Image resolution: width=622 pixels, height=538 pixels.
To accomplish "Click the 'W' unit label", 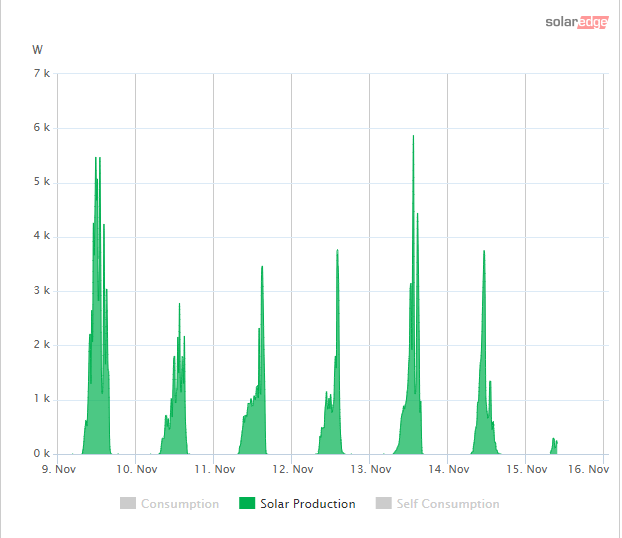I will 37,50.
